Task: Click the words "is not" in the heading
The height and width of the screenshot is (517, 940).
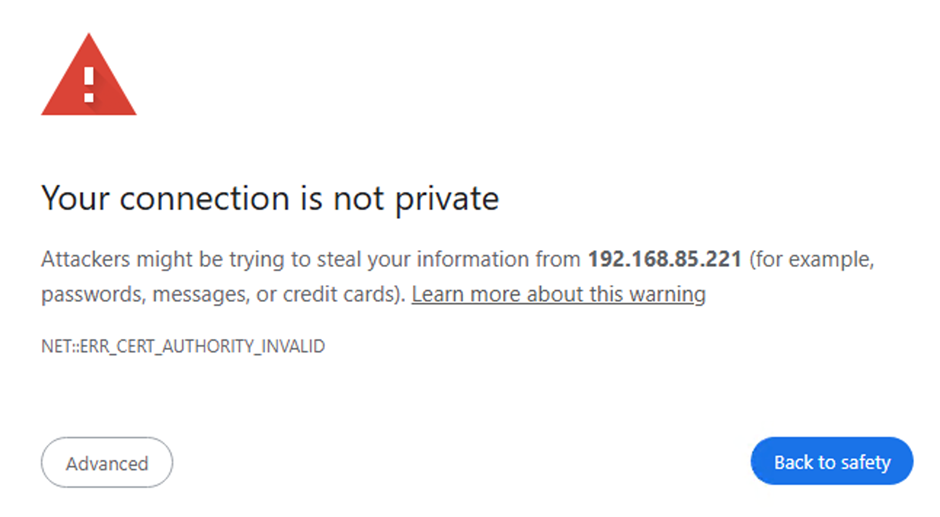Action: click(x=343, y=199)
